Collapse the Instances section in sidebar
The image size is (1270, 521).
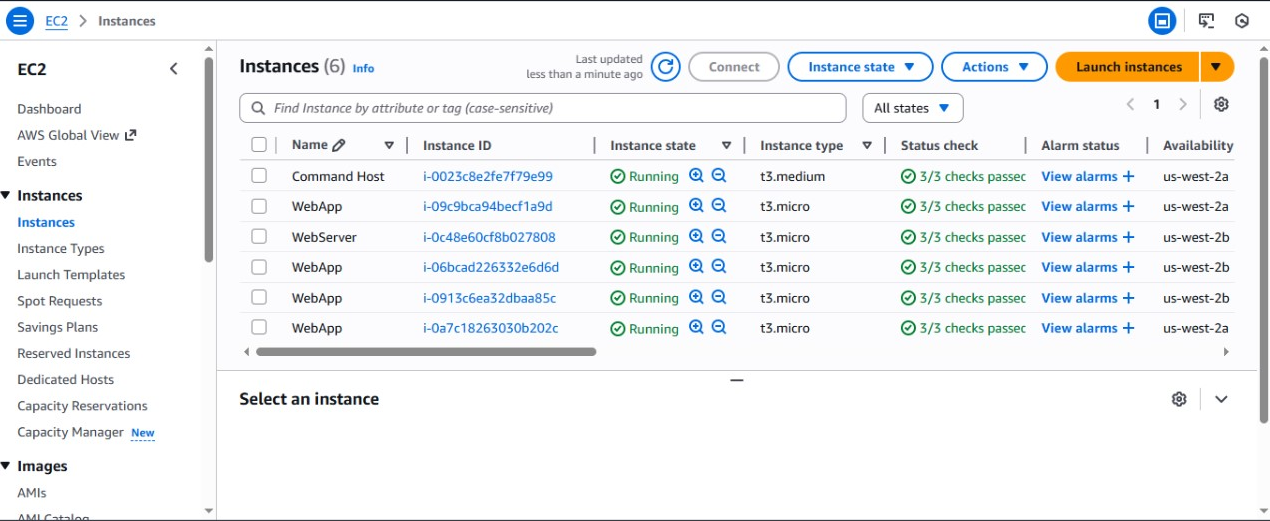tap(5, 196)
